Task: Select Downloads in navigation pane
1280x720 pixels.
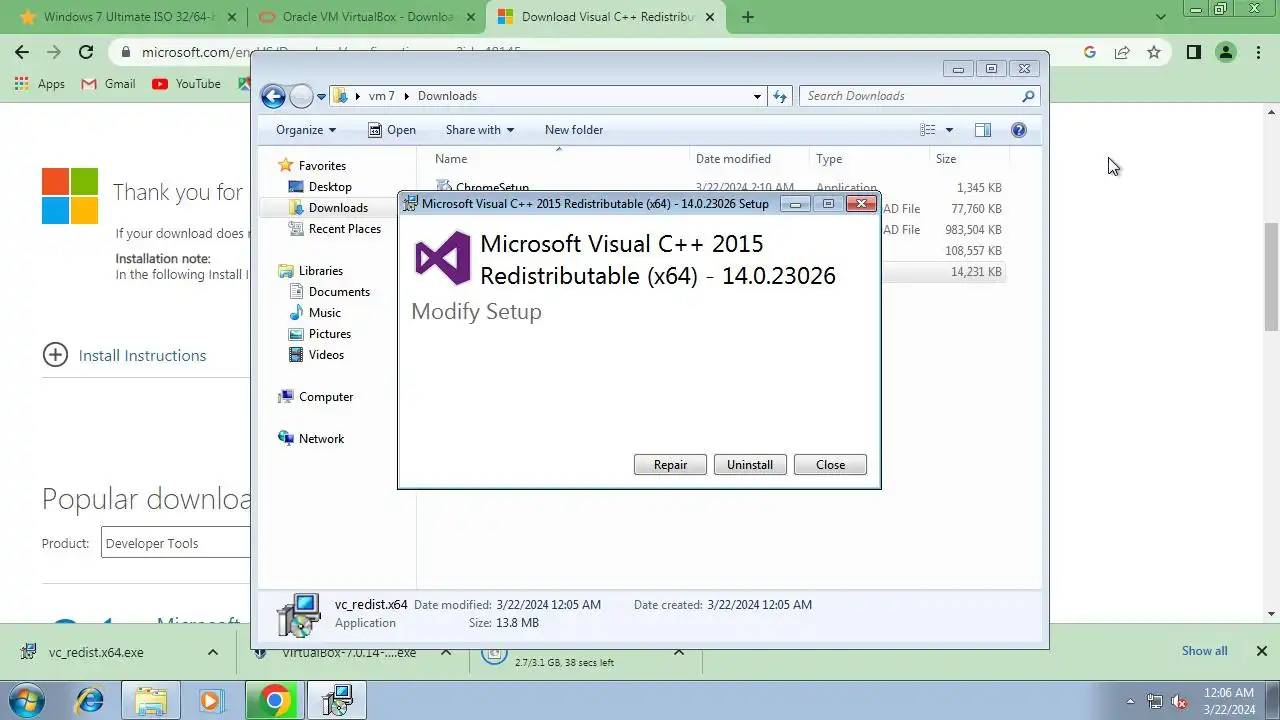Action: tap(328, 208)
